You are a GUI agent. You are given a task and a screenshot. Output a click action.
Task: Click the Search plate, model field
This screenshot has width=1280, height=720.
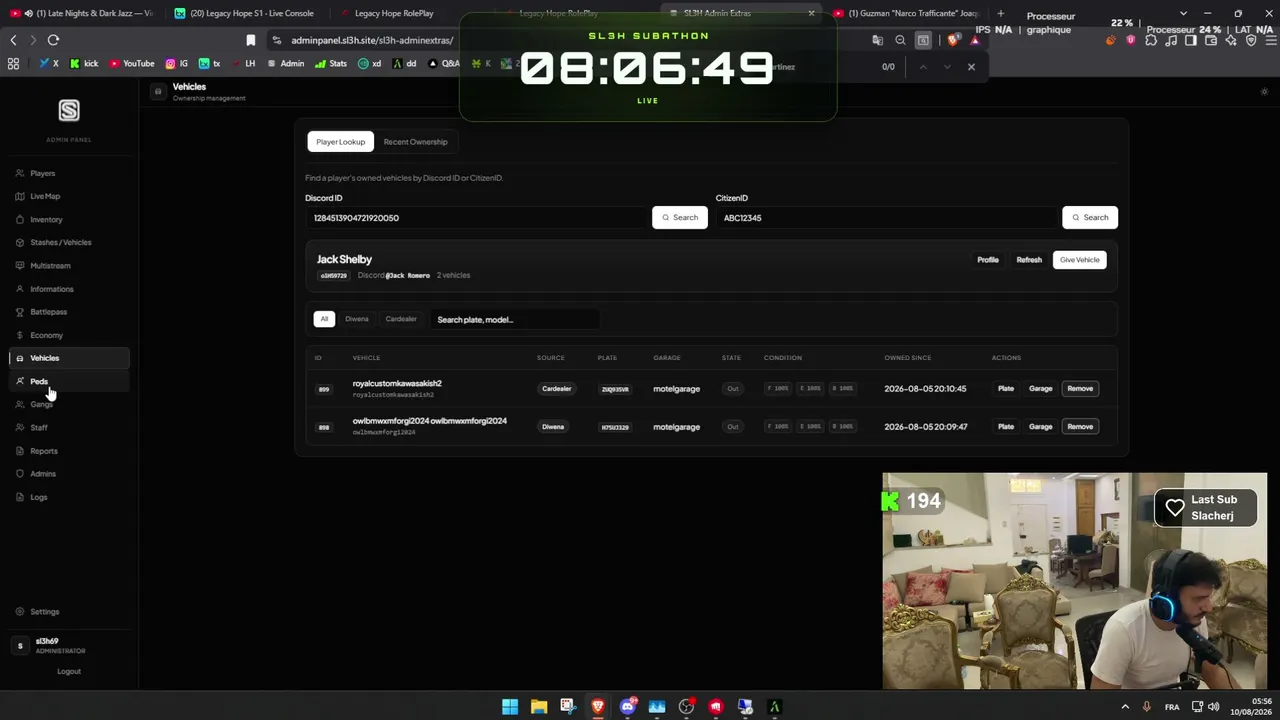(x=514, y=319)
